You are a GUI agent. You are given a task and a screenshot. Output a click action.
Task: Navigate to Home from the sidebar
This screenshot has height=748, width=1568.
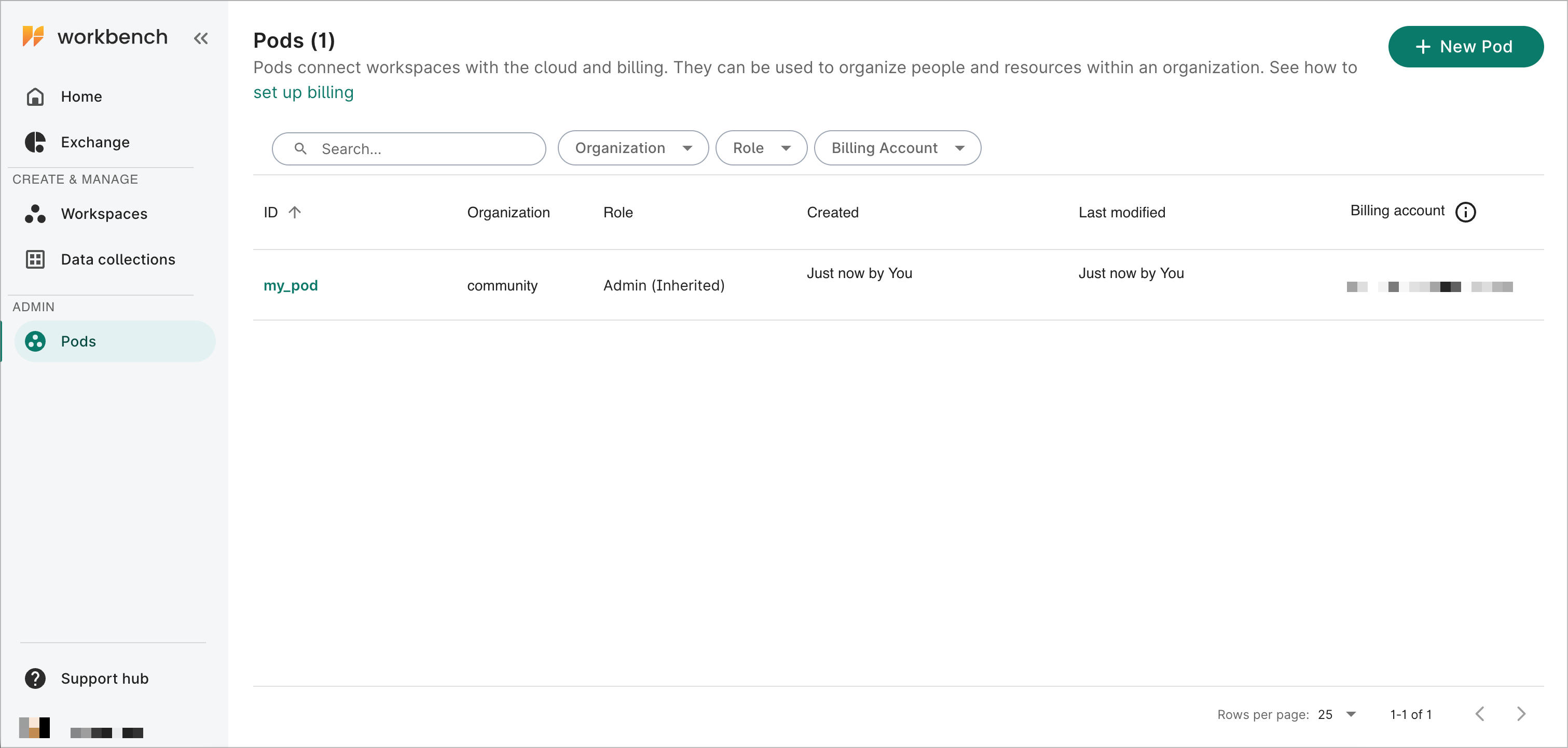[80, 96]
